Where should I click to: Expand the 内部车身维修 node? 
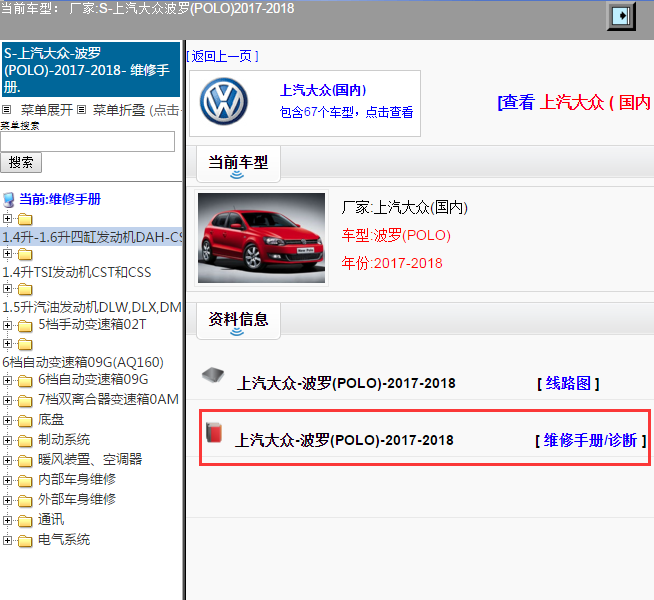point(7,480)
